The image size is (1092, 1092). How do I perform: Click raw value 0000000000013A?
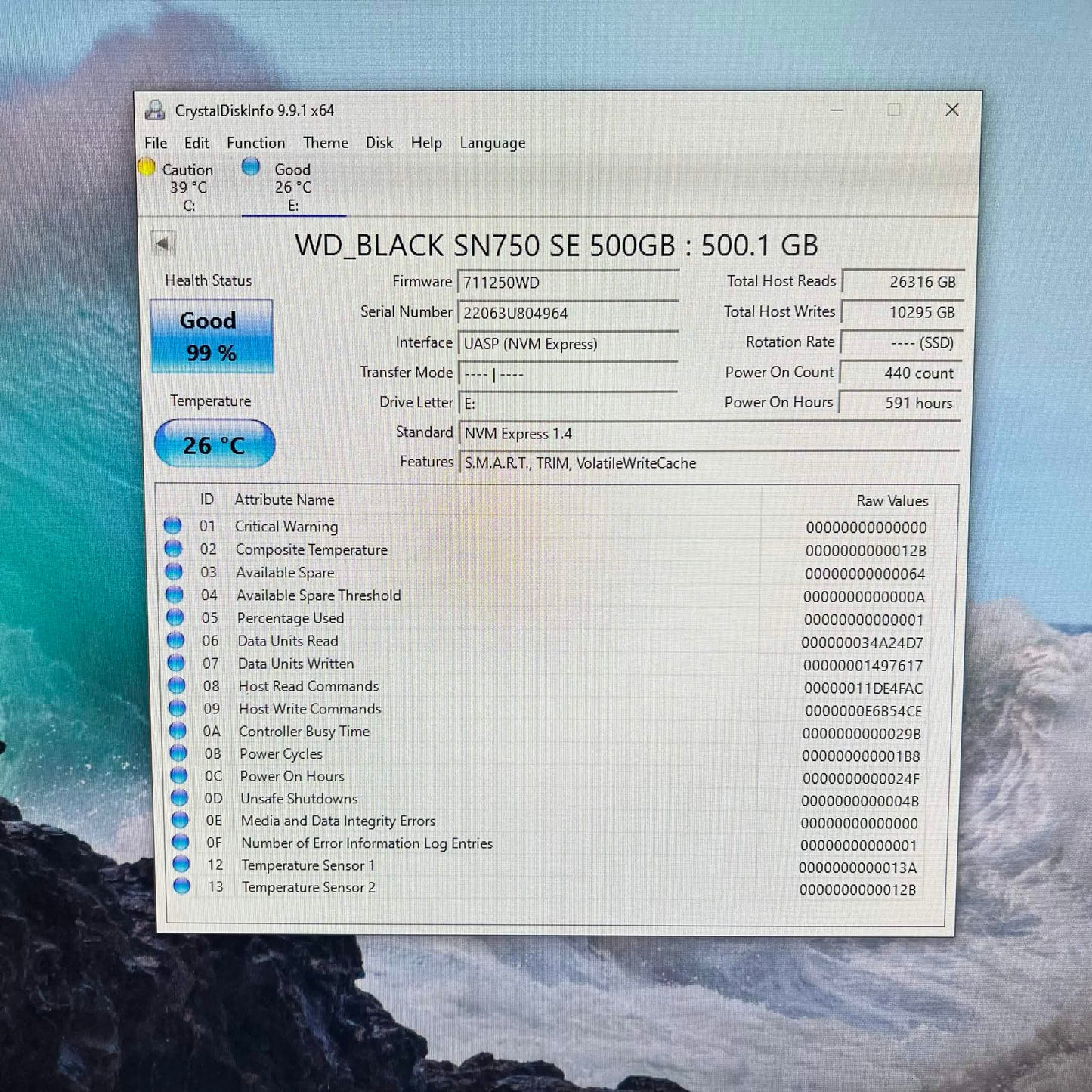tap(858, 867)
